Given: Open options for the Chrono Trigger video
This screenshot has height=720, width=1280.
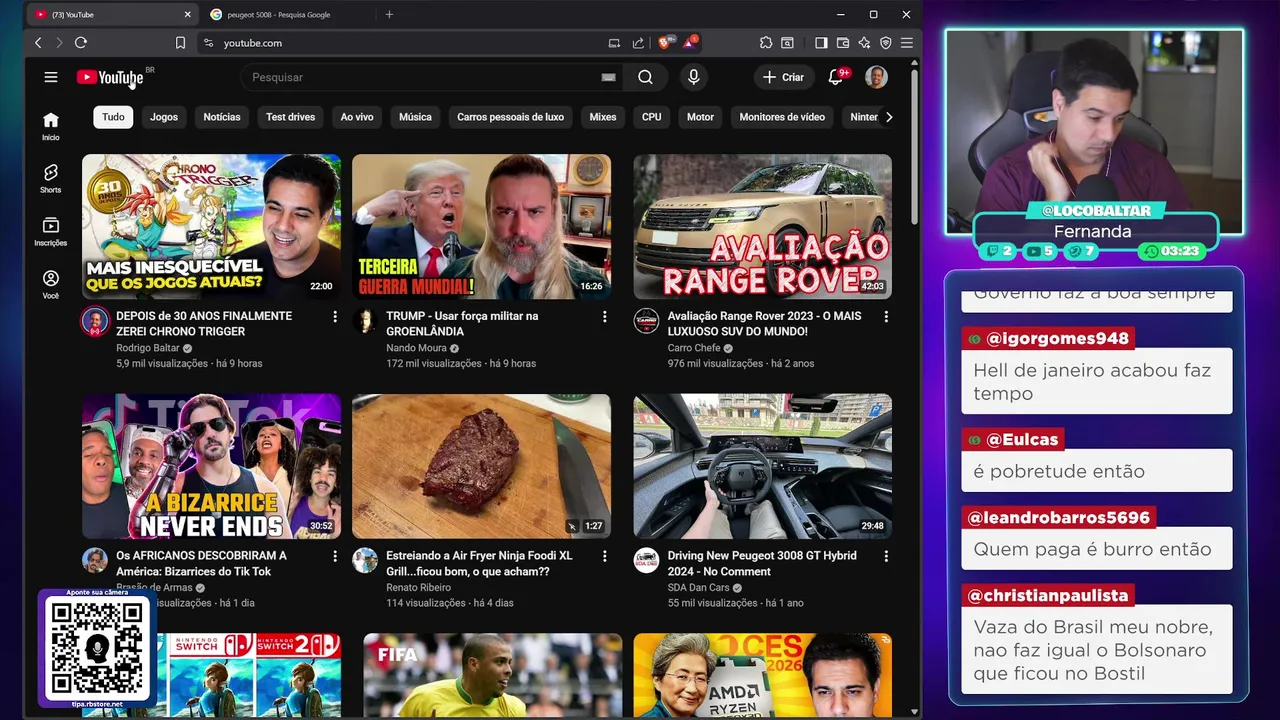Looking at the screenshot, I should point(335,316).
